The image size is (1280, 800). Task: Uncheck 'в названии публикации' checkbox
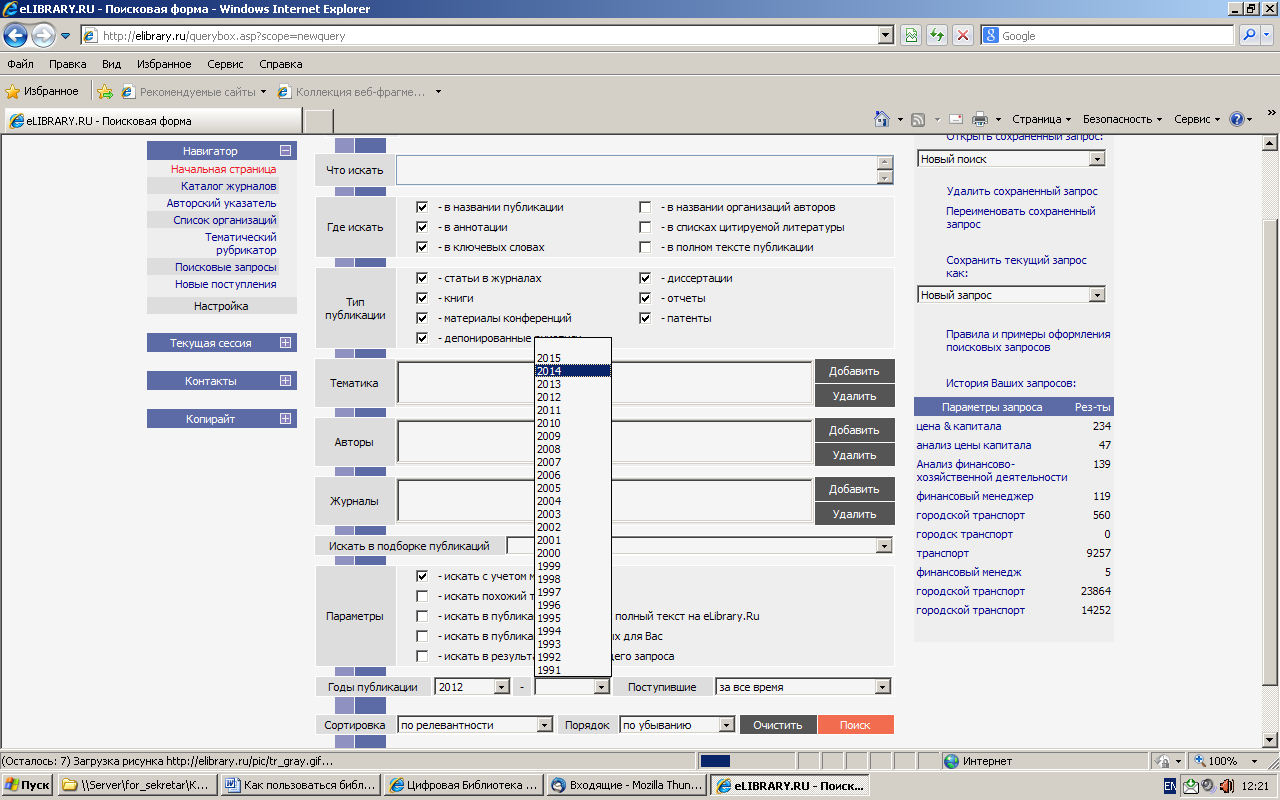point(422,207)
